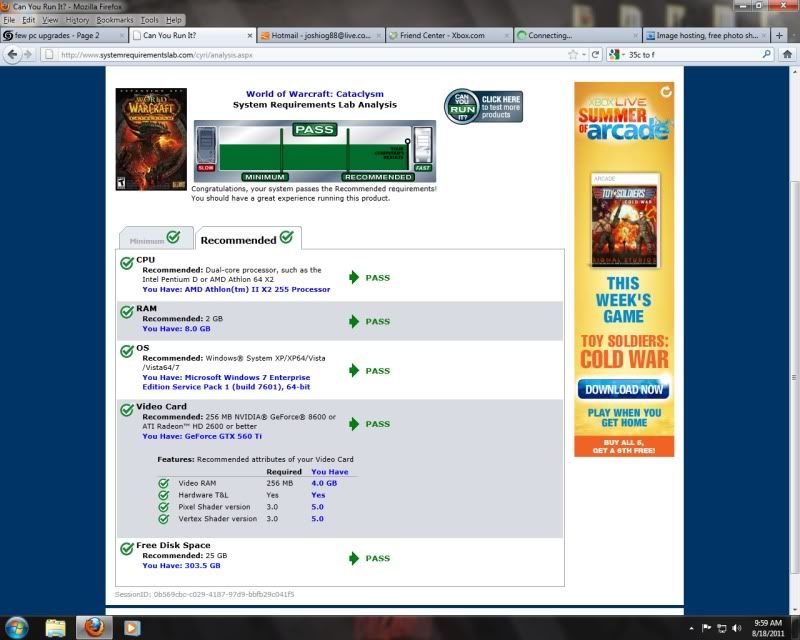Click the DOWNLOAD NOW ad button
800x640 pixels.
tap(623, 389)
